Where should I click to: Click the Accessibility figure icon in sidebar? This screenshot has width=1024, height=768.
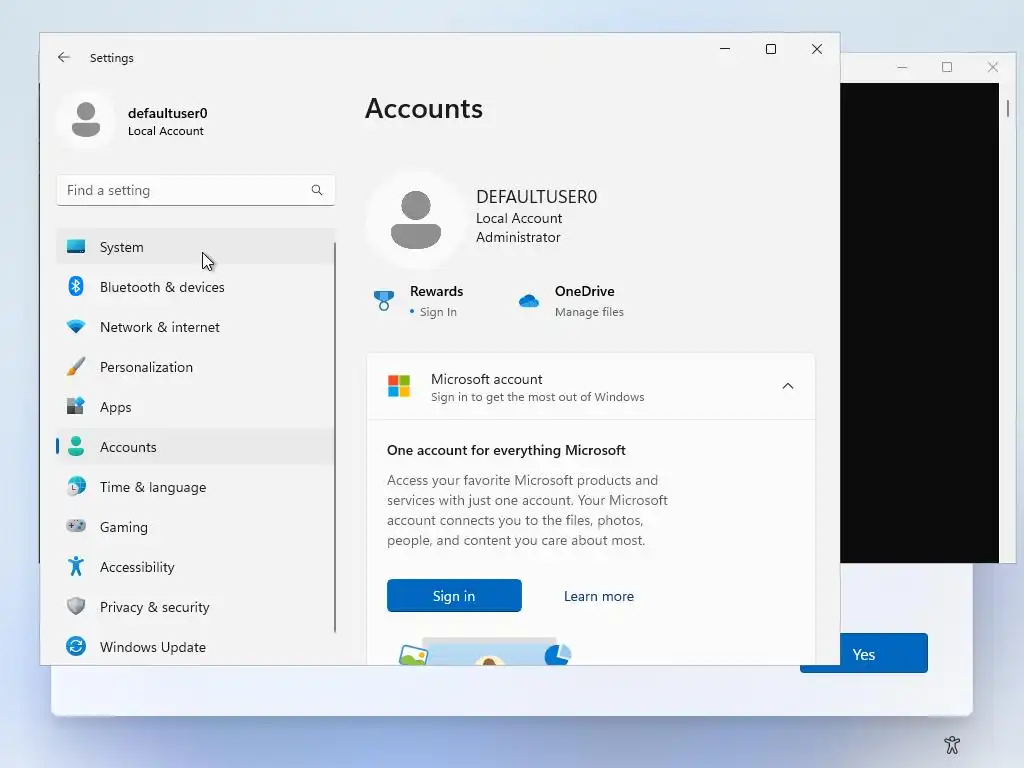[76, 566]
